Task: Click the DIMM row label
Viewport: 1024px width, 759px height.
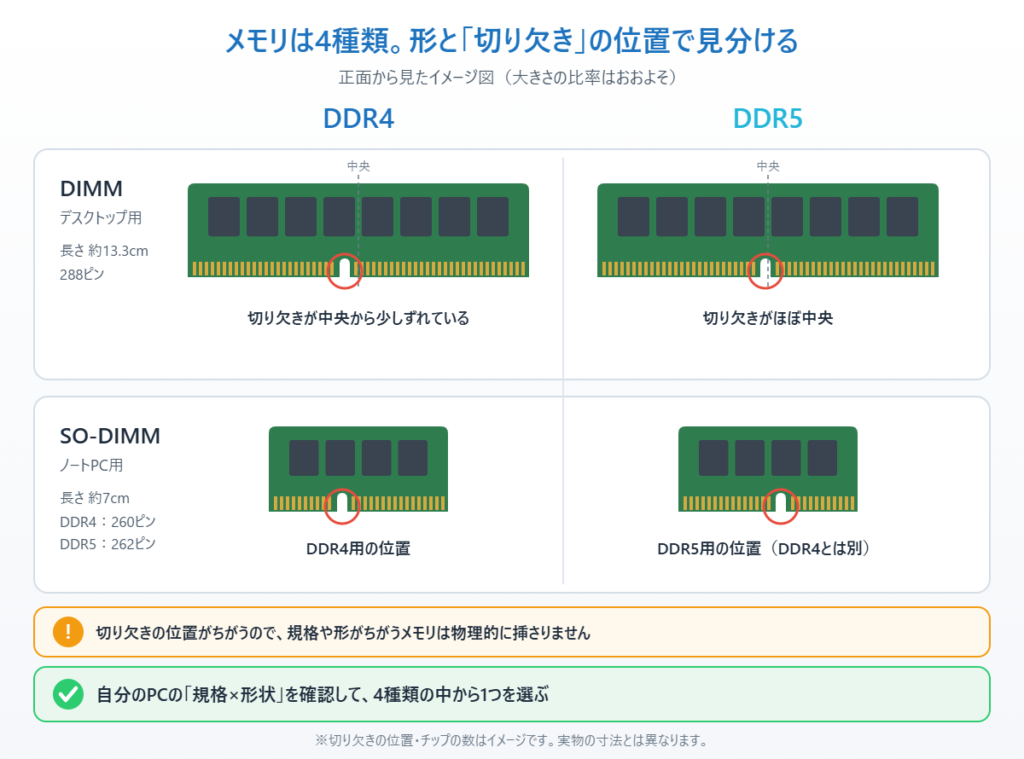Action: tap(91, 189)
